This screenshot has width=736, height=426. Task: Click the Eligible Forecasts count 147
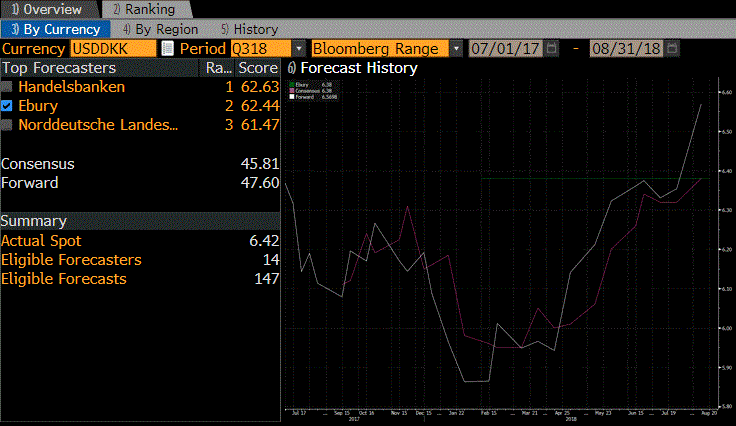(x=267, y=279)
